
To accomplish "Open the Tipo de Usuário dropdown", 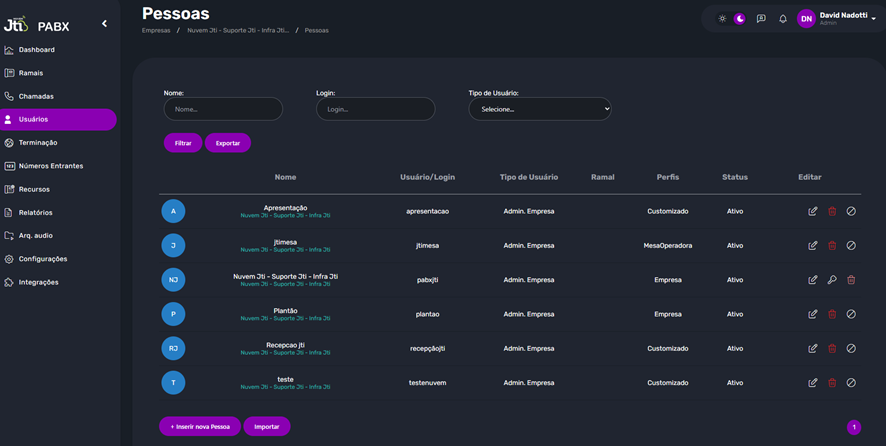I will [539, 109].
